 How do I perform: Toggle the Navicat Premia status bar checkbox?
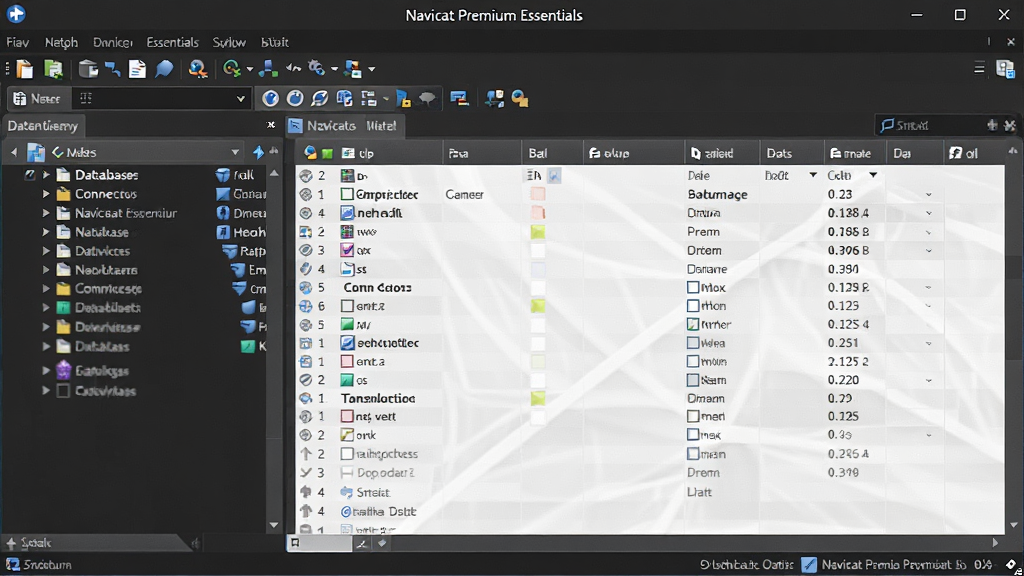pos(809,564)
